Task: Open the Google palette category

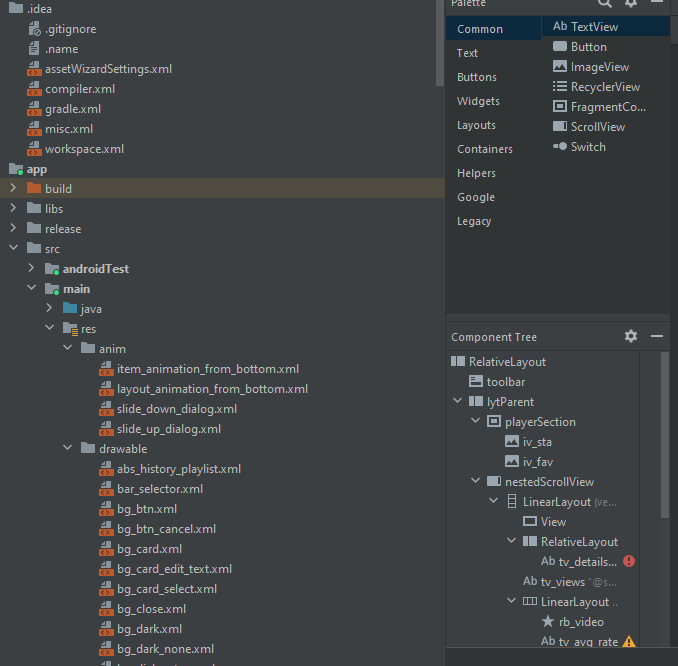Action: (x=476, y=197)
